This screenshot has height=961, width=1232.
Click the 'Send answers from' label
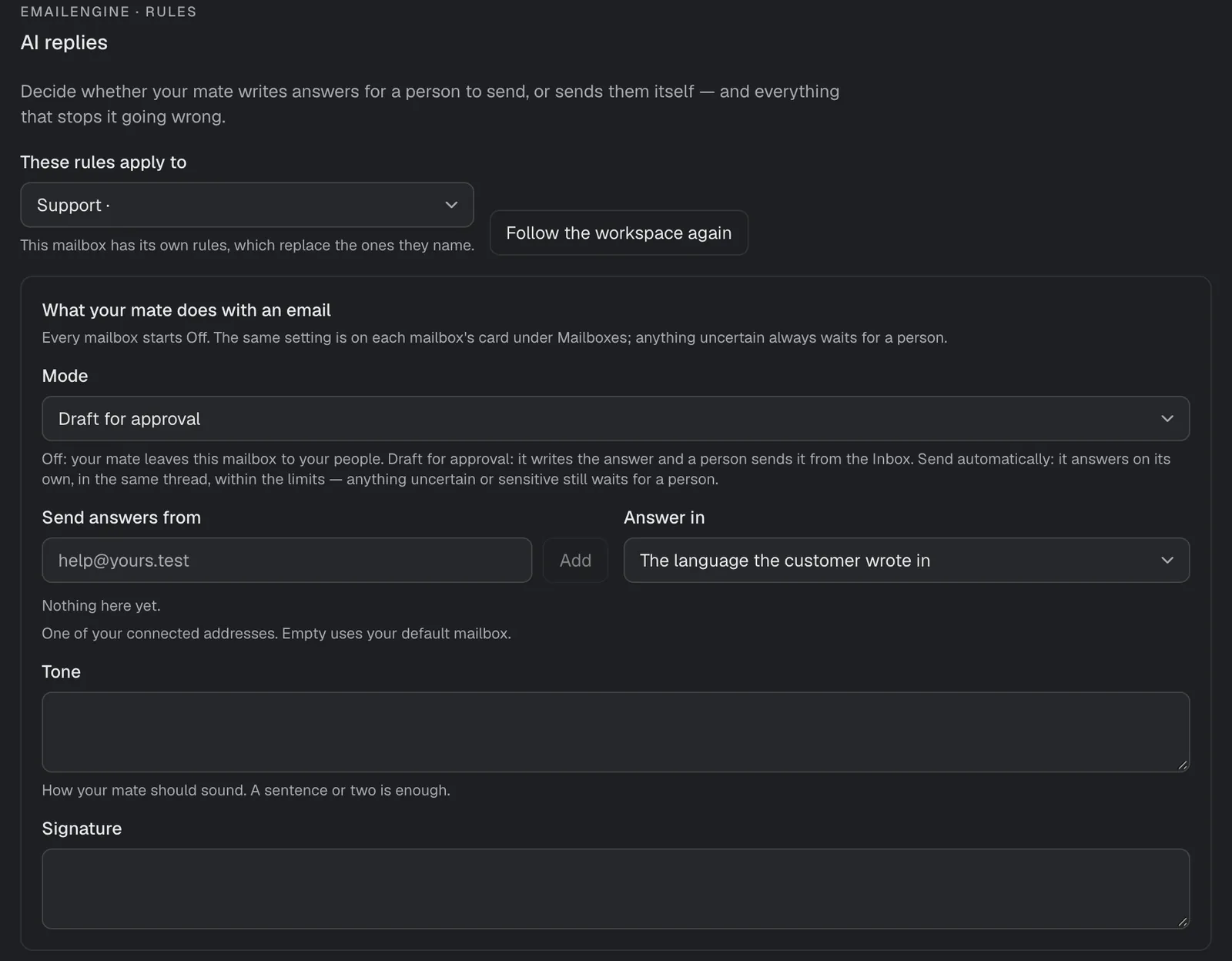(122, 517)
